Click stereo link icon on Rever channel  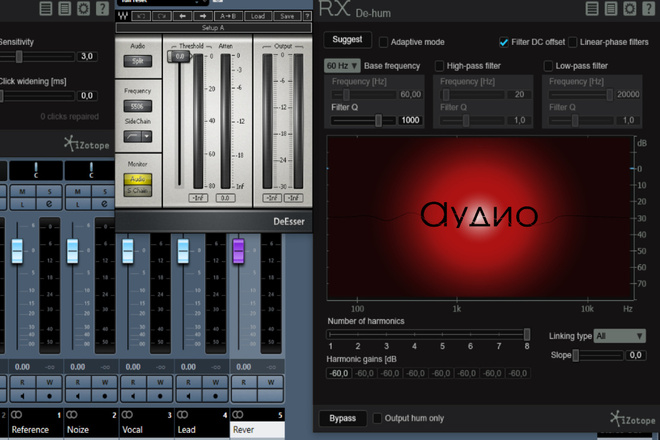[238, 415]
